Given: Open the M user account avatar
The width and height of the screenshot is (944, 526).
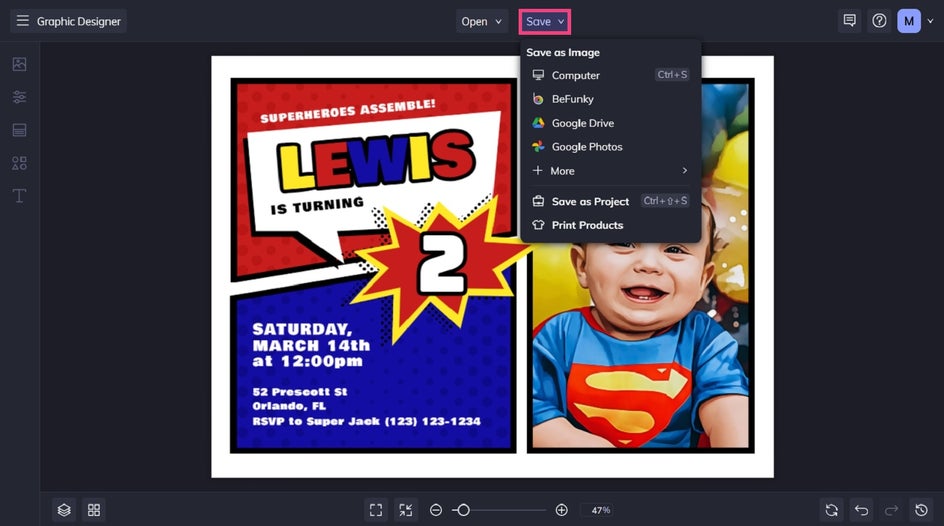Looking at the screenshot, I should point(908,21).
